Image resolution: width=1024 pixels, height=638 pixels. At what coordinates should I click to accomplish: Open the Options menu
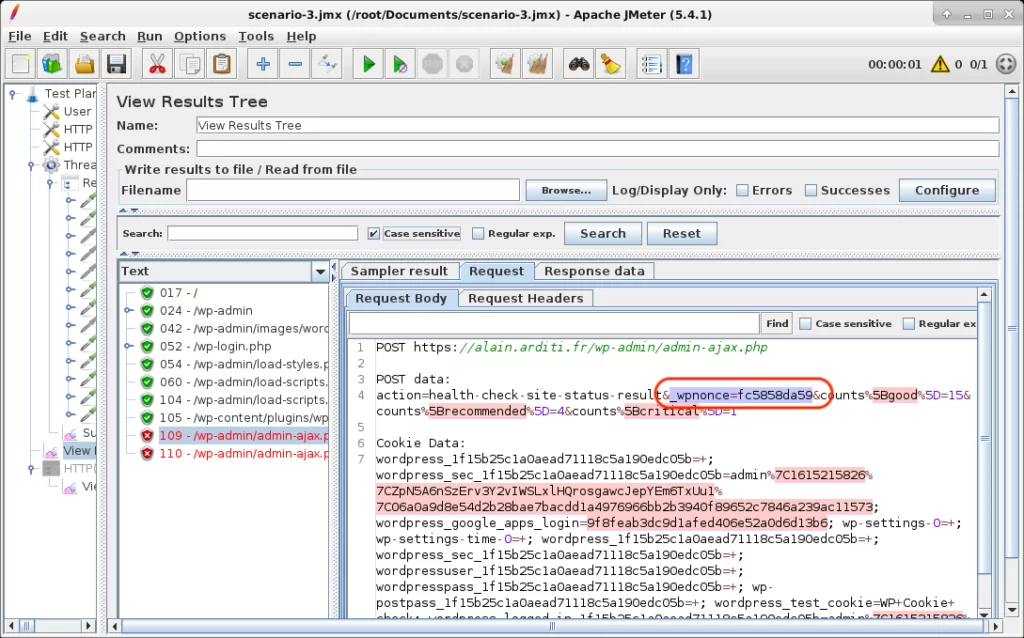tap(200, 36)
